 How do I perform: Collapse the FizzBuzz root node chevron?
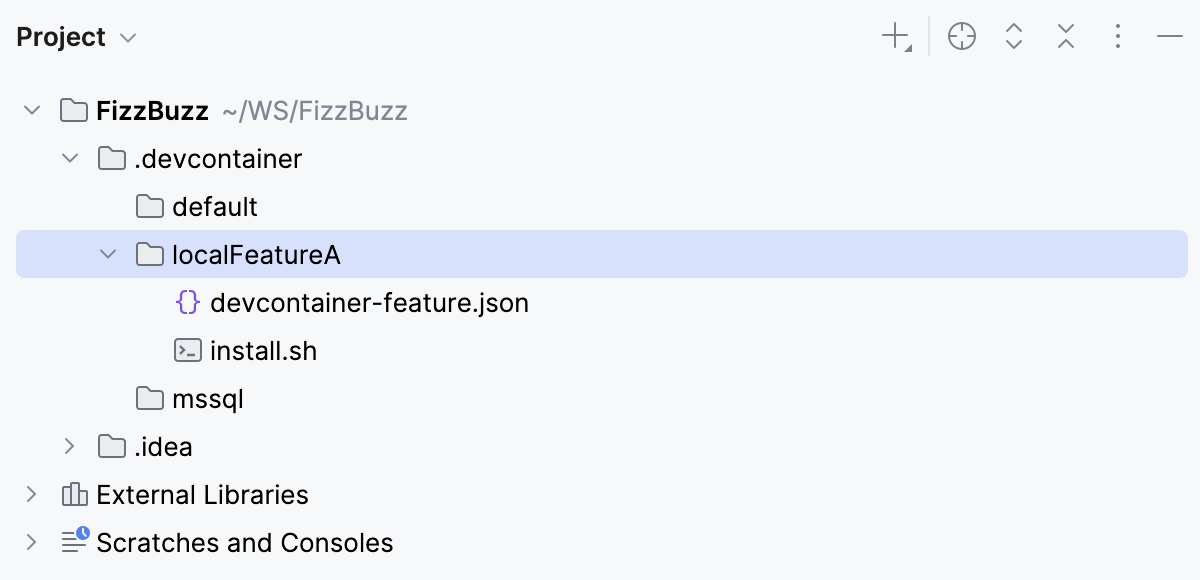(x=31, y=110)
